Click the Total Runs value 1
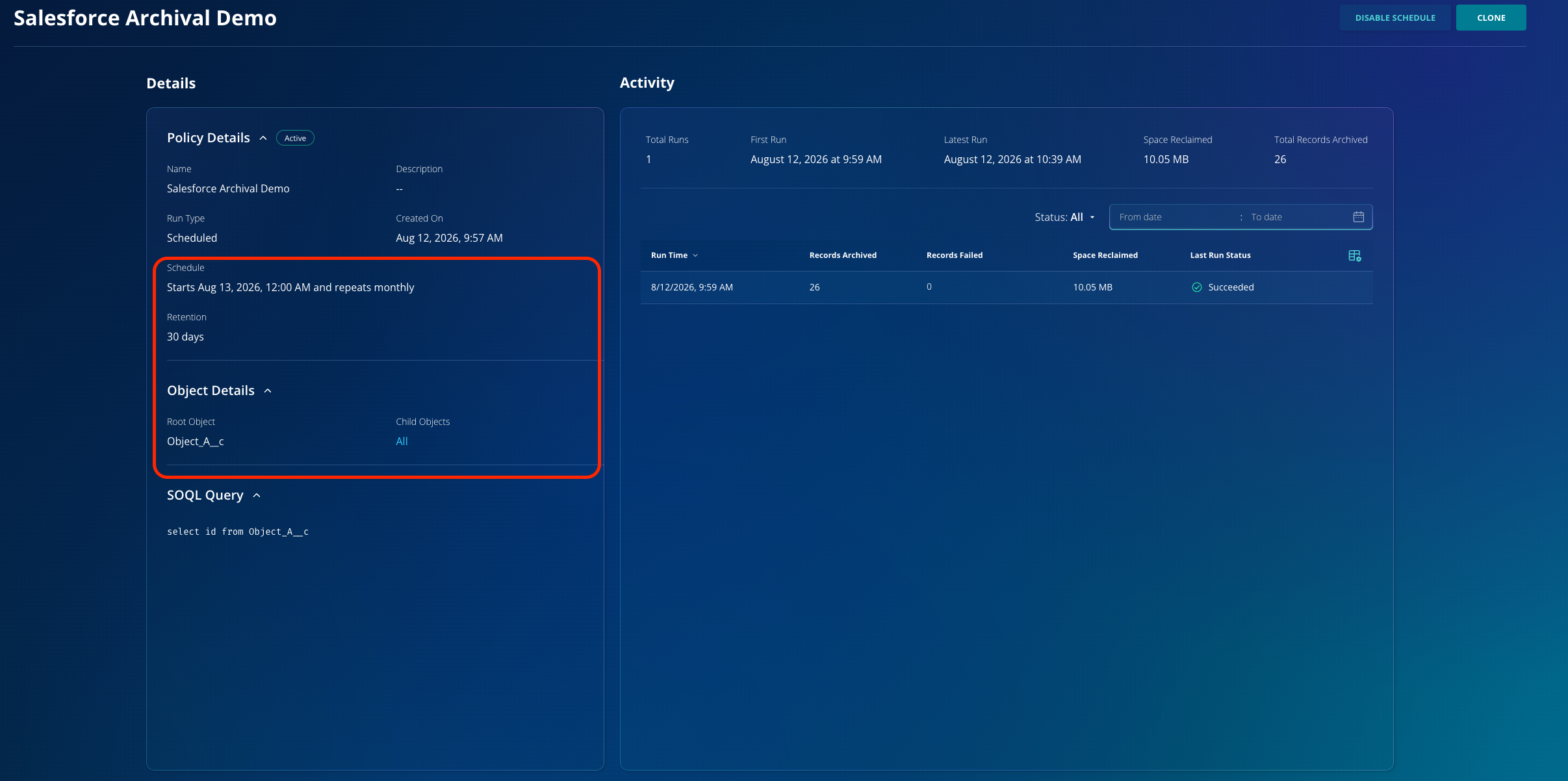The width and height of the screenshot is (1568, 781). 649,159
